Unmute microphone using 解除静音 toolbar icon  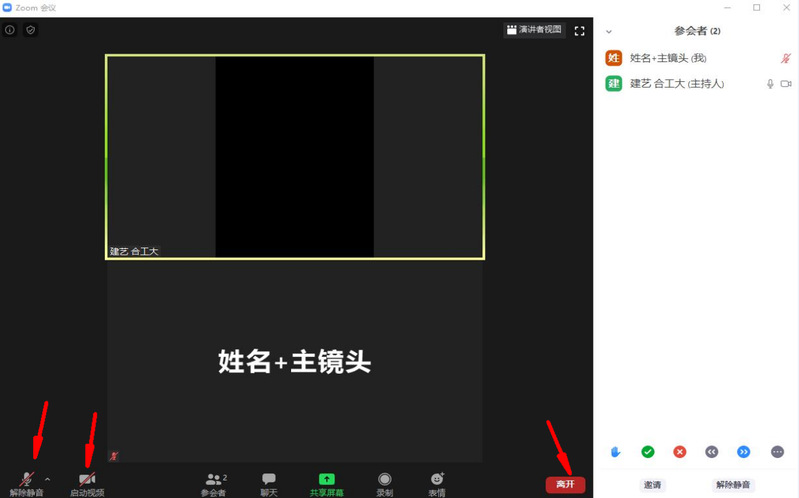(x=26, y=480)
